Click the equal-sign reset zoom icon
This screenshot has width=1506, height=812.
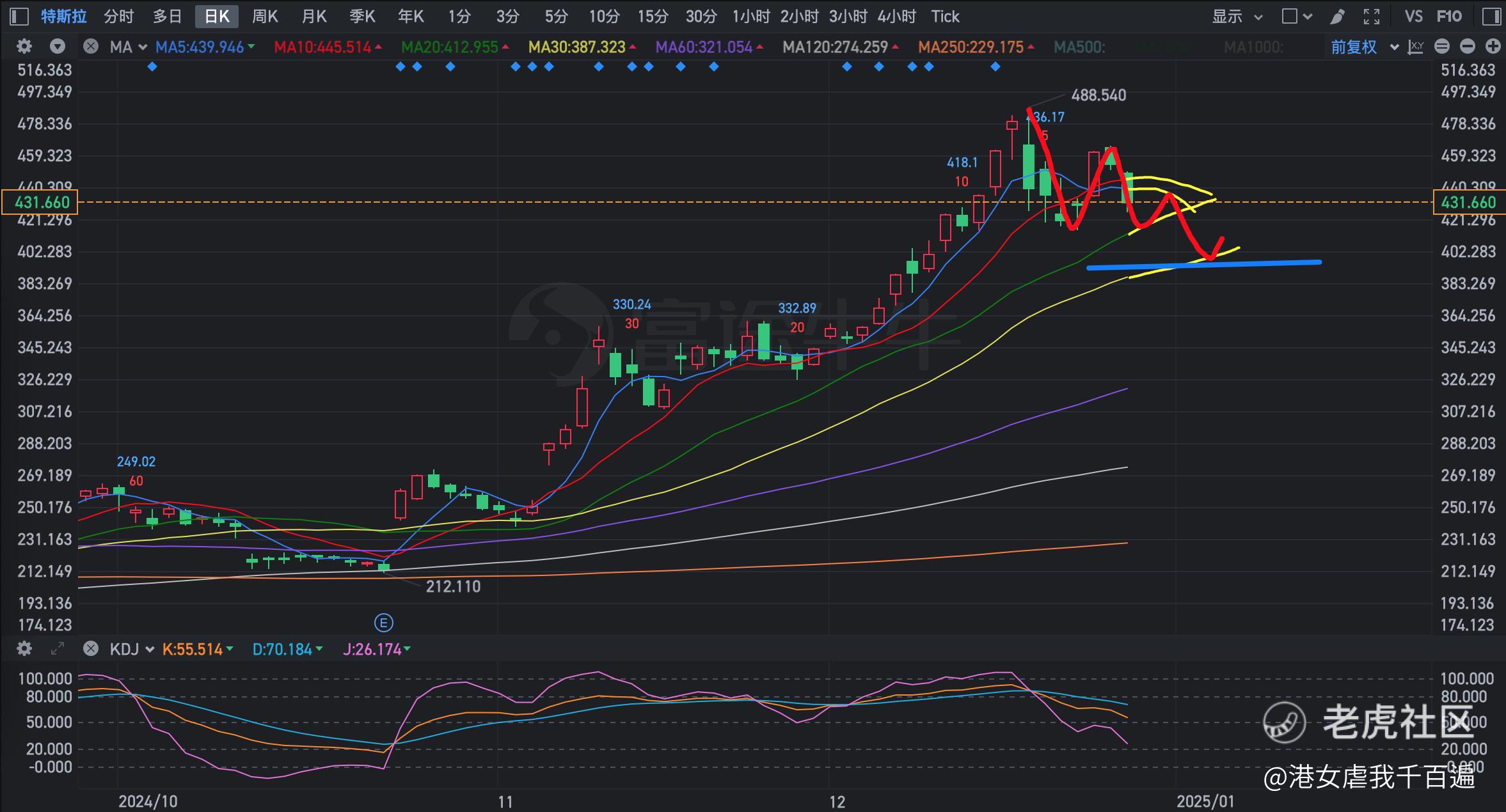(x=1442, y=47)
